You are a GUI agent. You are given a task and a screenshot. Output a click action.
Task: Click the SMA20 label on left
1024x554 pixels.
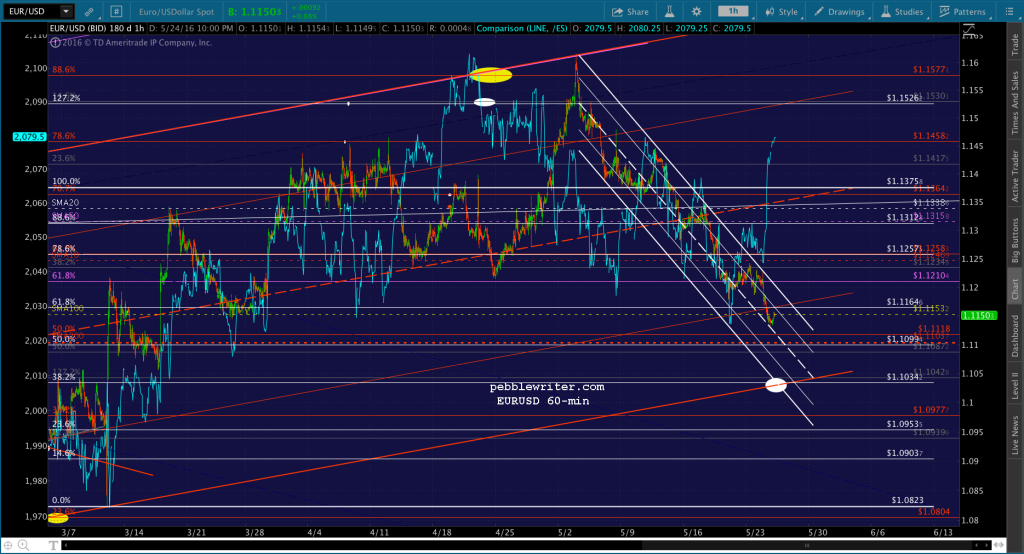pyautogui.click(x=65, y=203)
